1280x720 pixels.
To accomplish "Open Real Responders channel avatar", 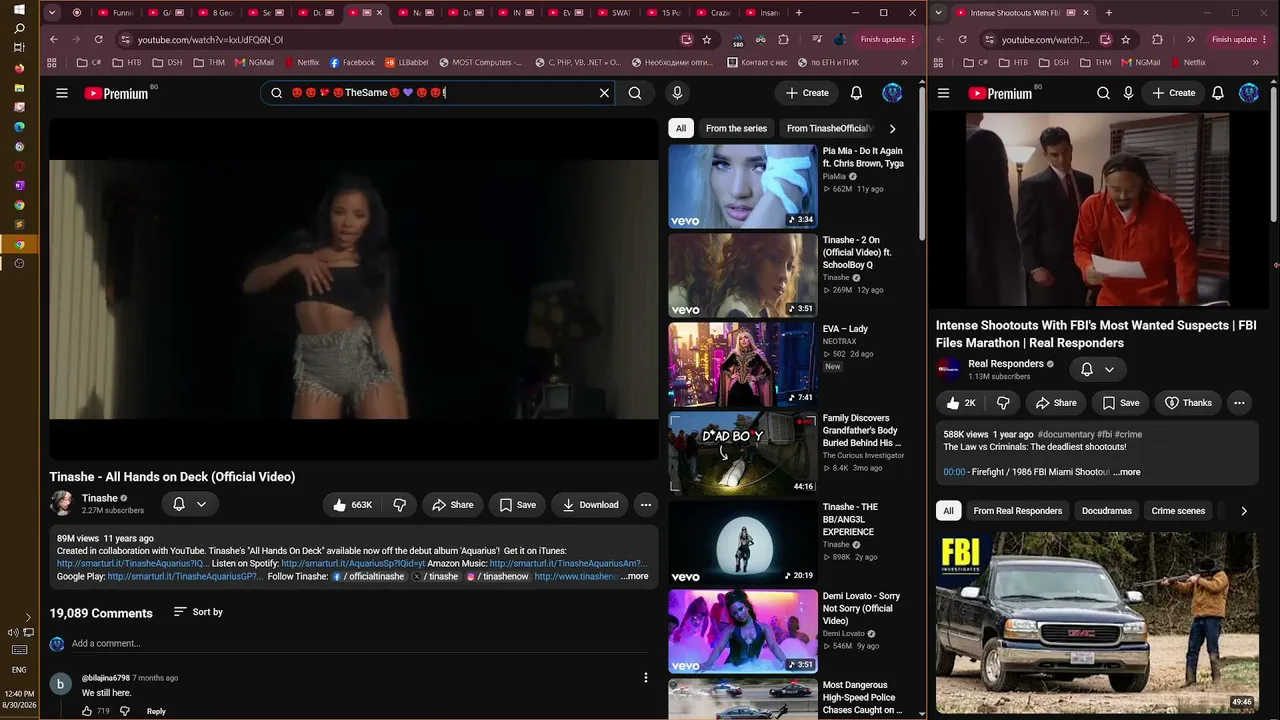I will click(x=948, y=369).
